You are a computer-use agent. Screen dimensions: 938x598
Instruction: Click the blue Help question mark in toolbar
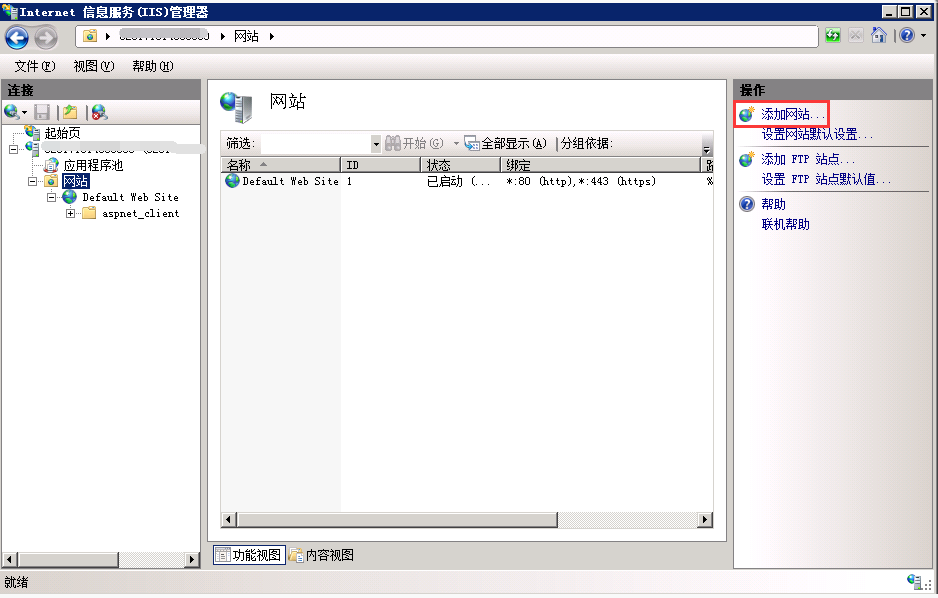906,36
